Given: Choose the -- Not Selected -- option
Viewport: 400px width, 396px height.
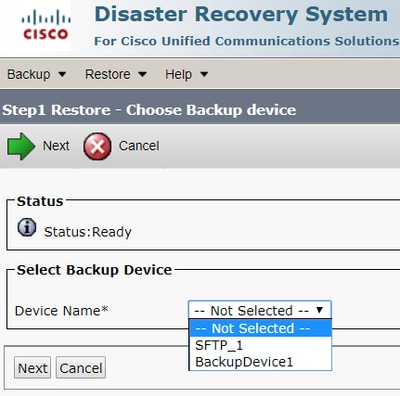Looking at the screenshot, I should point(261,328).
